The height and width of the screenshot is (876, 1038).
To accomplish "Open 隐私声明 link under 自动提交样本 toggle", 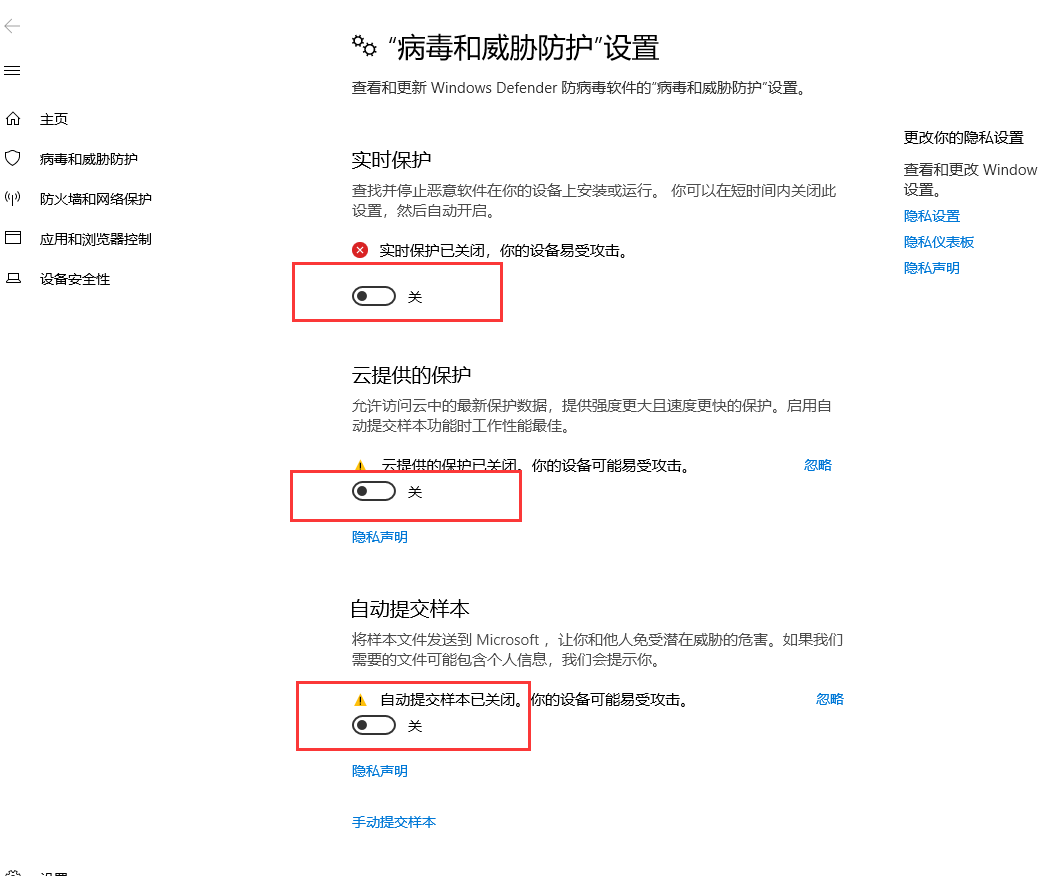I will 380,771.
